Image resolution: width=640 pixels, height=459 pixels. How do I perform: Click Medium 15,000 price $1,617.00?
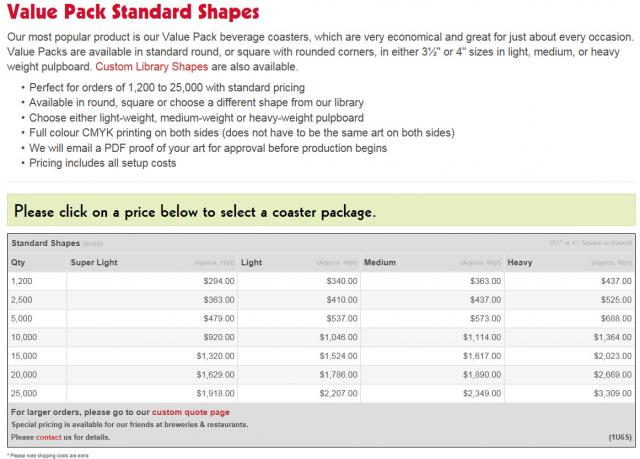coord(481,355)
